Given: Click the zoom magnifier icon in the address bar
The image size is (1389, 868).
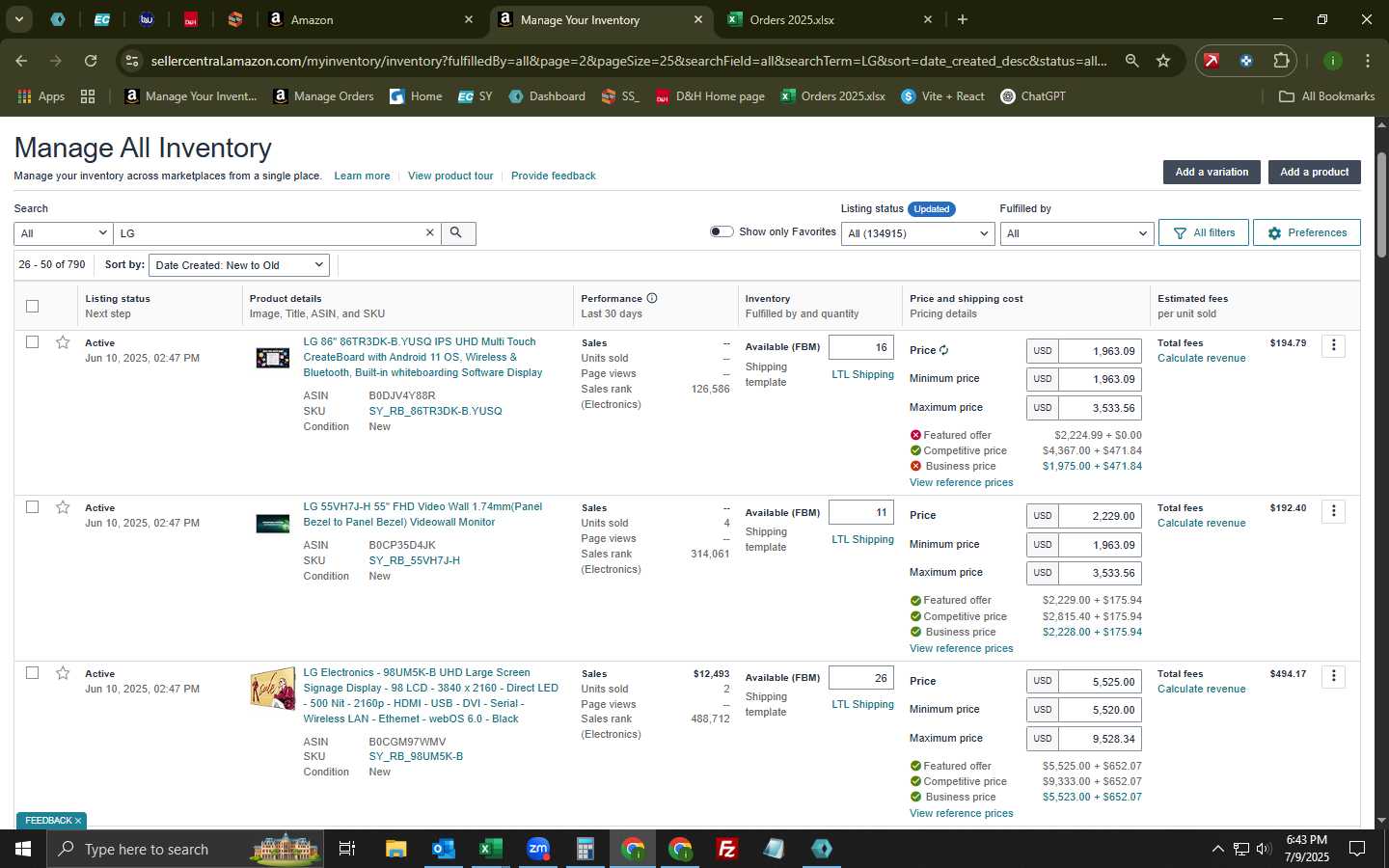Looking at the screenshot, I should click(1131, 61).
